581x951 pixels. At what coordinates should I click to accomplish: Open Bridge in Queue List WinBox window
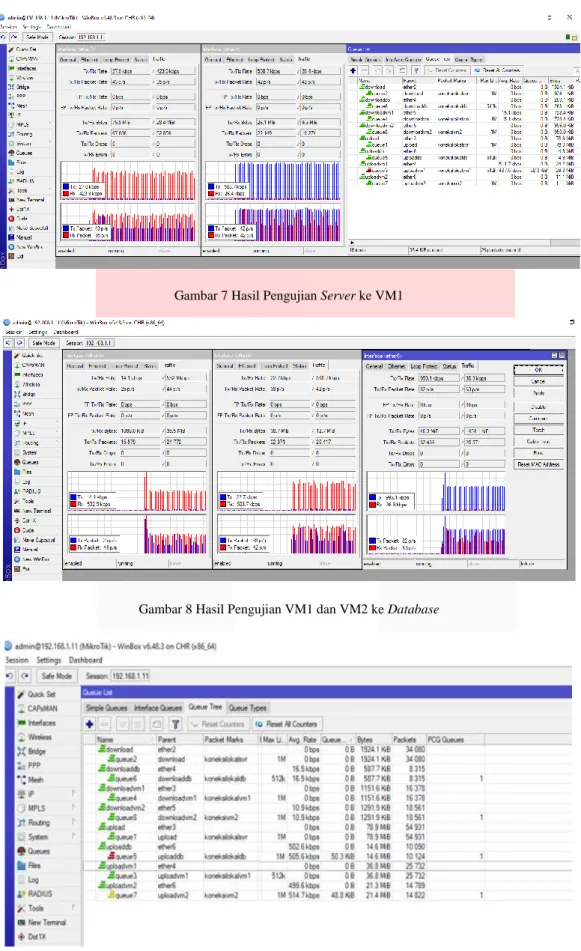point(32,751)
